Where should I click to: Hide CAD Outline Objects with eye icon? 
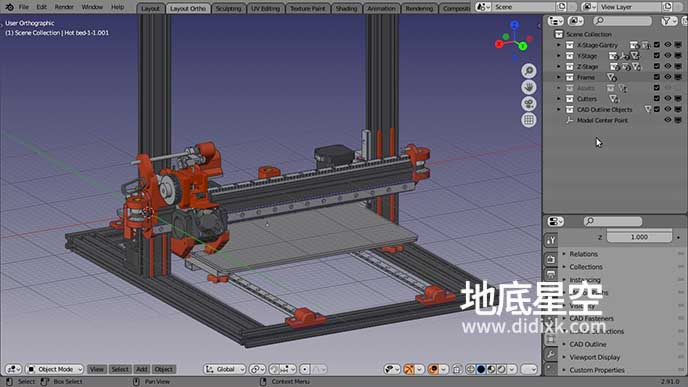pyautogui.click(x=667, y=109)
